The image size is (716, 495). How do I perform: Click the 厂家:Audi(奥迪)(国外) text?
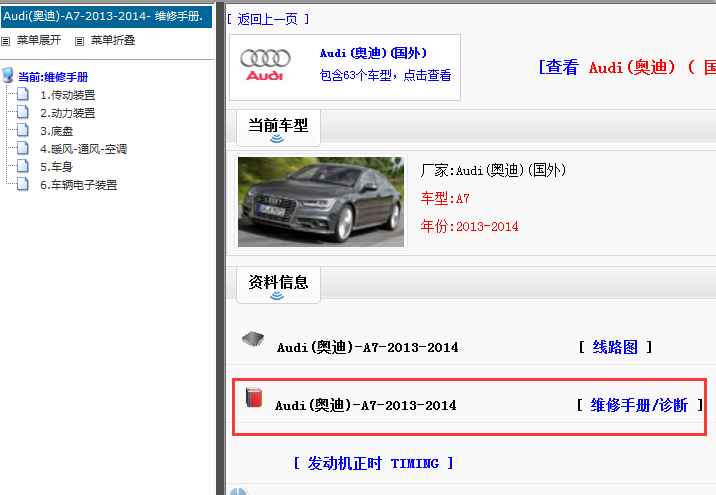tap(493, 170)
